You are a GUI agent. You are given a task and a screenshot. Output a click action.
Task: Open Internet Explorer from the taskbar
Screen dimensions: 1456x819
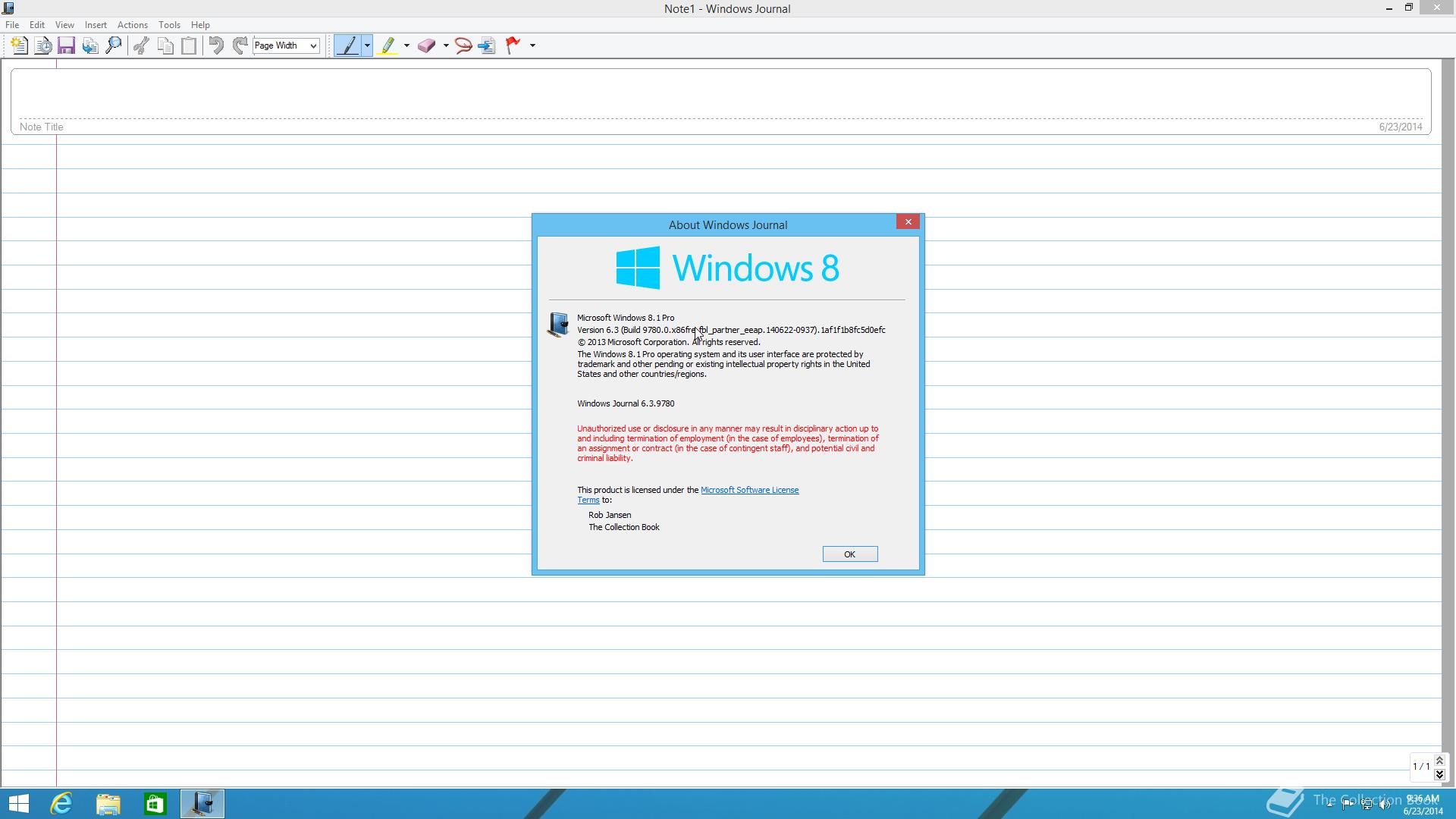[61, 804]
